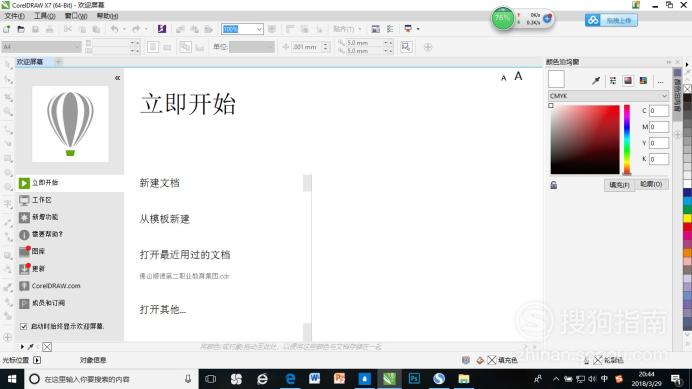The height and width of the screenshot is (389, 692).
Task: Click the Windows Start button
Action: pos(12,379)
